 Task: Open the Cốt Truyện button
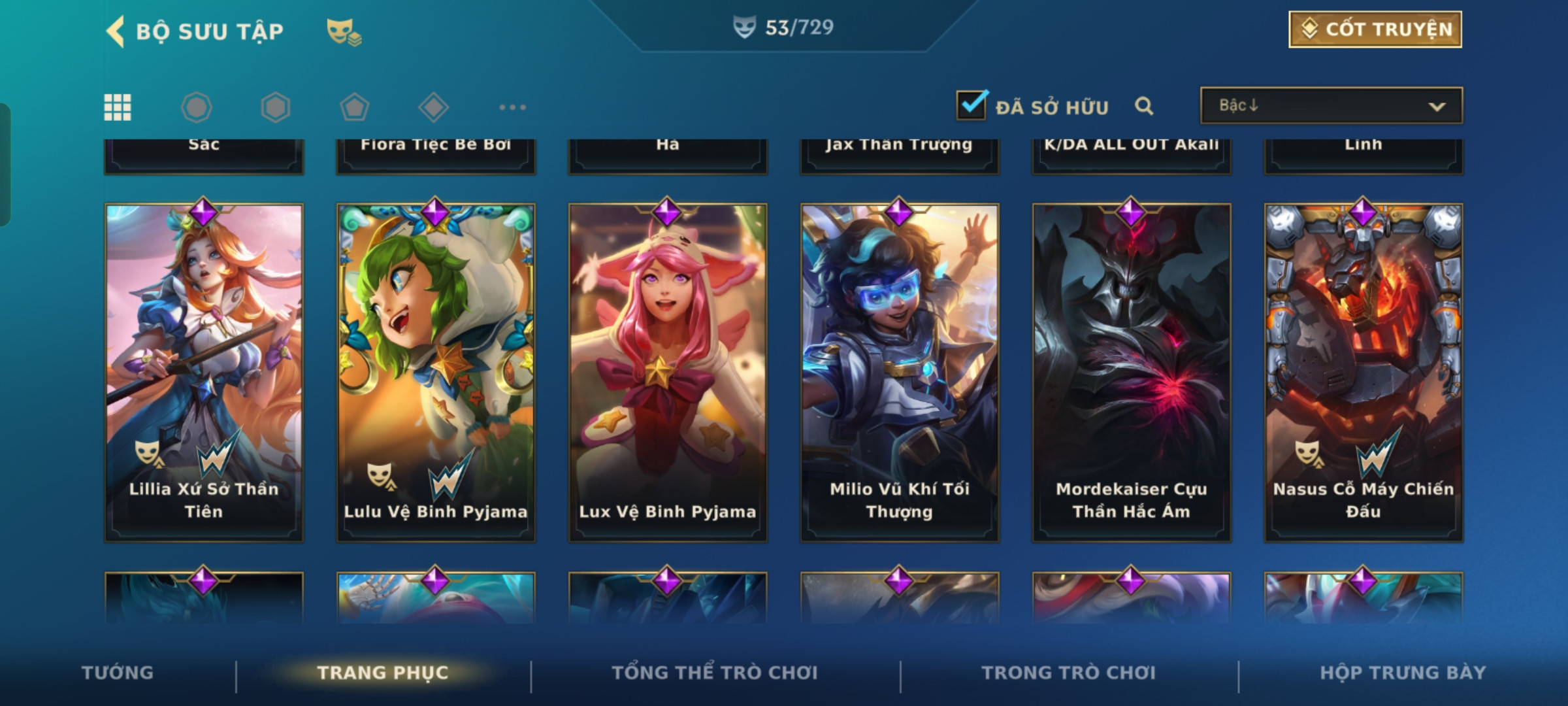point(1375,29)
